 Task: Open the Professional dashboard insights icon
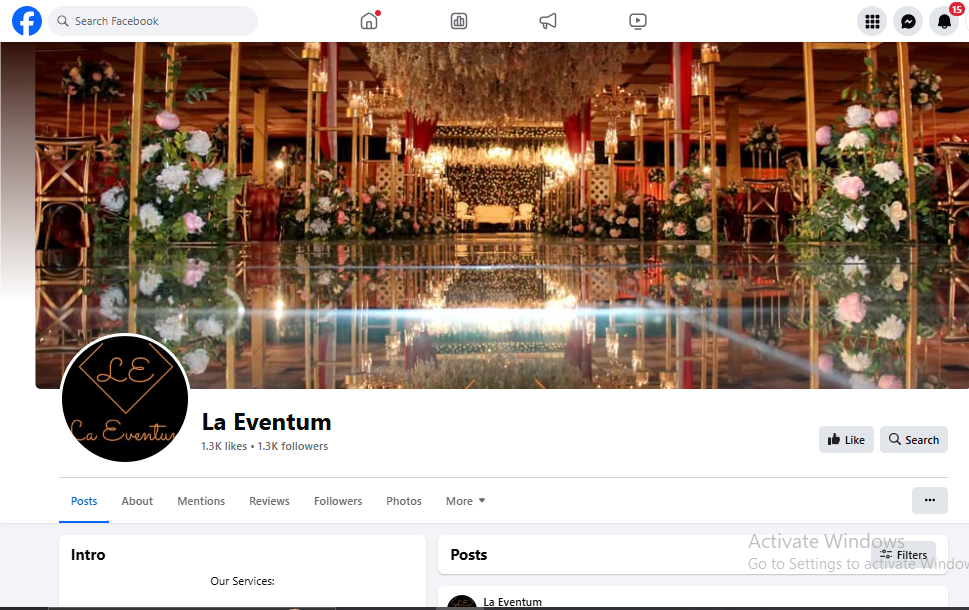(459, 21)
